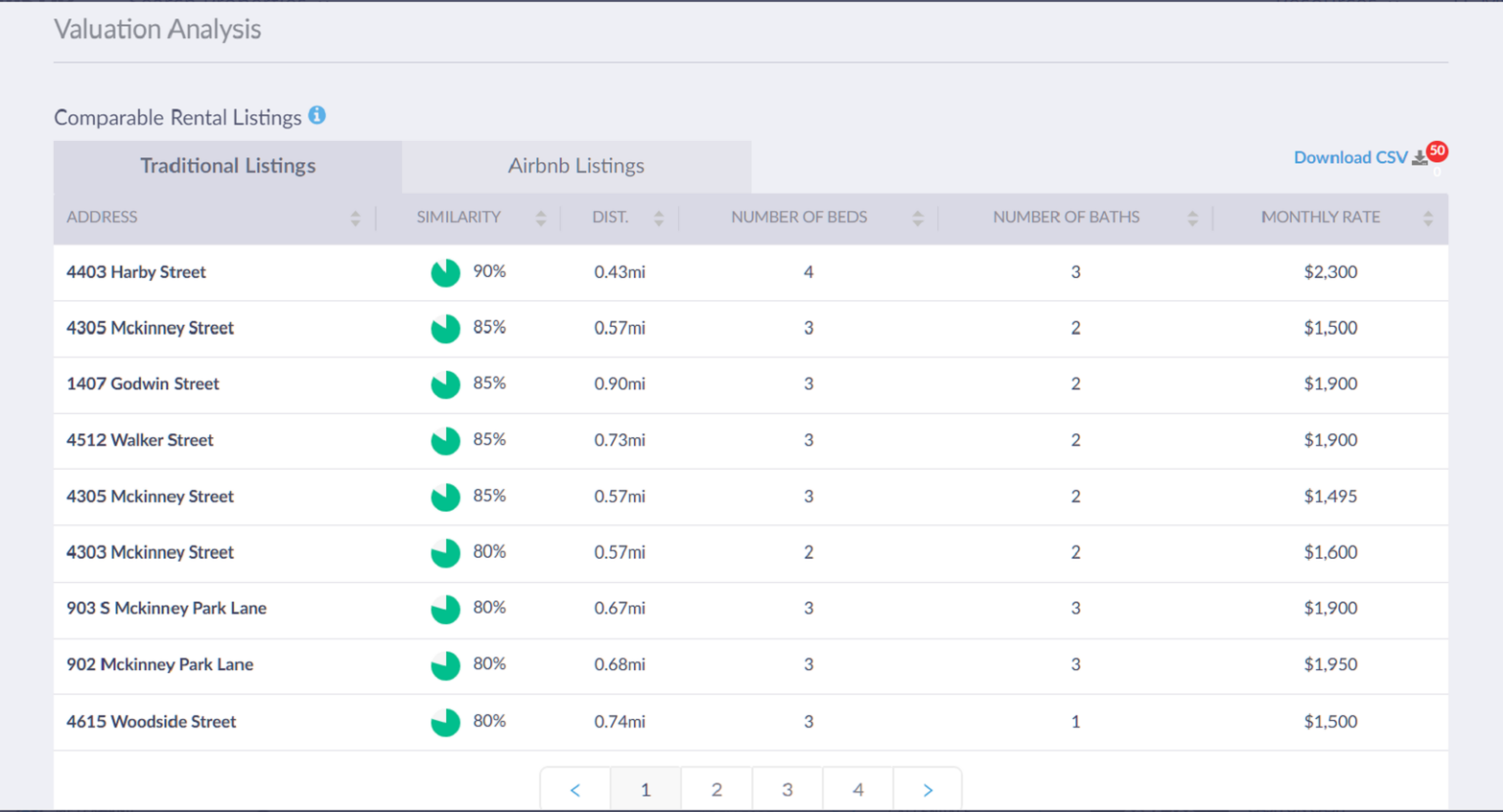Open page 2 of the results
The width and height of the screenshot is (1503, 812).
[716, 789]
